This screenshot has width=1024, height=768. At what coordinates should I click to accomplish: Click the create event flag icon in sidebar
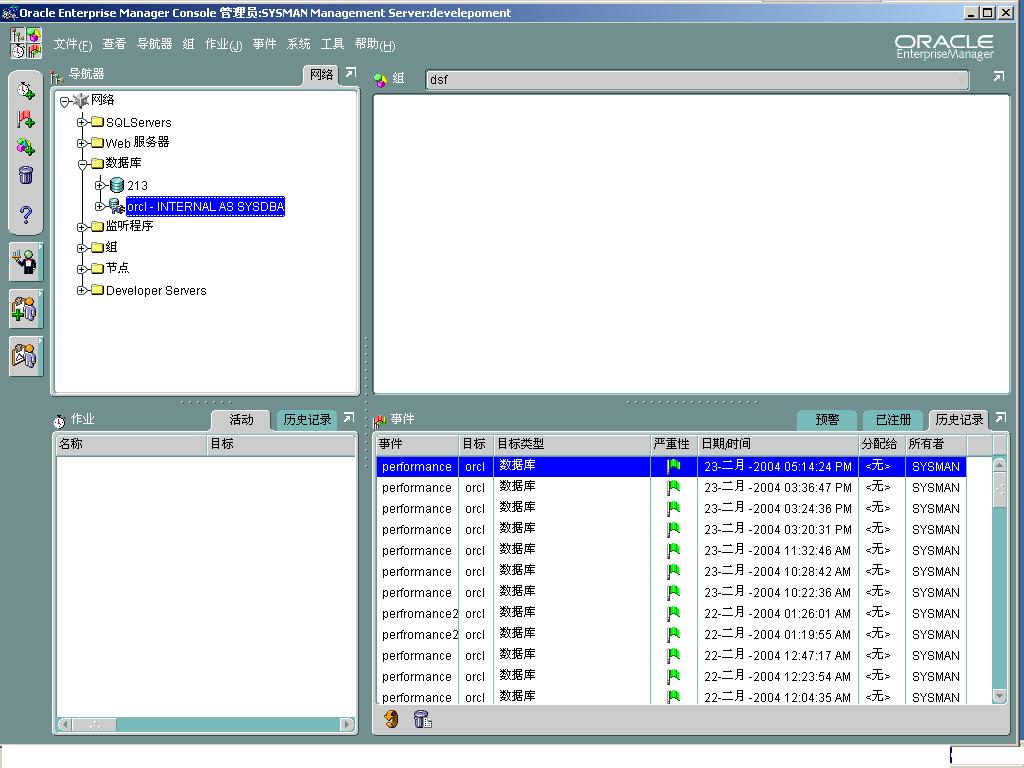(x=26, y=119)
